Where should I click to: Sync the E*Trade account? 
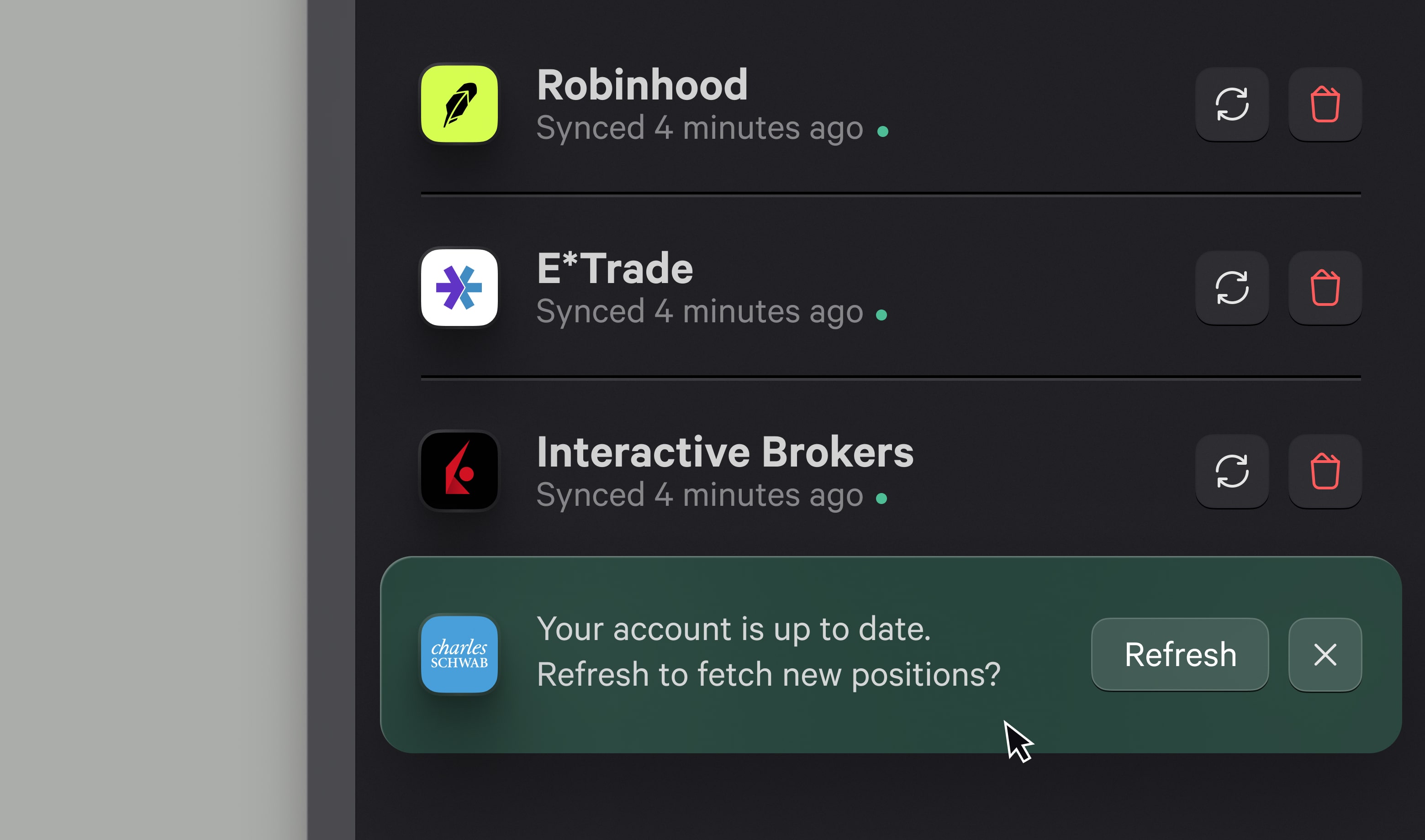[x=1233, y=288]
